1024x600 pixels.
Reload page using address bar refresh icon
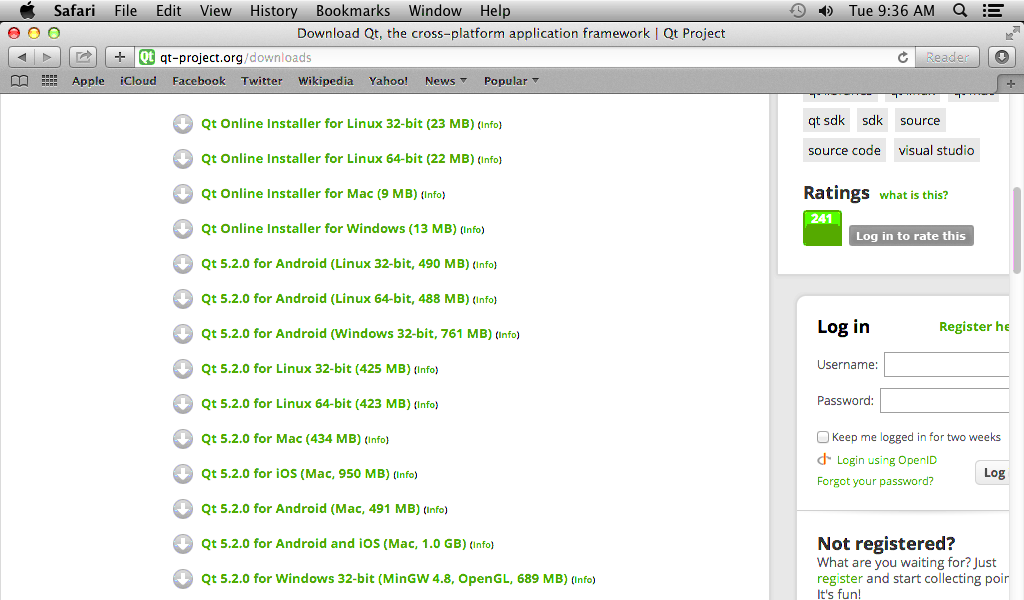pos(903,57)
